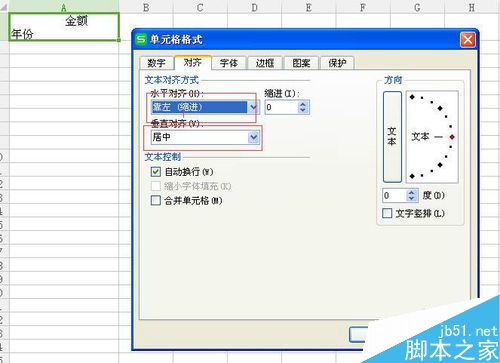The width and height of the screenshot is (500, 363).
Task: Select column C header
Action: [200, 7]
